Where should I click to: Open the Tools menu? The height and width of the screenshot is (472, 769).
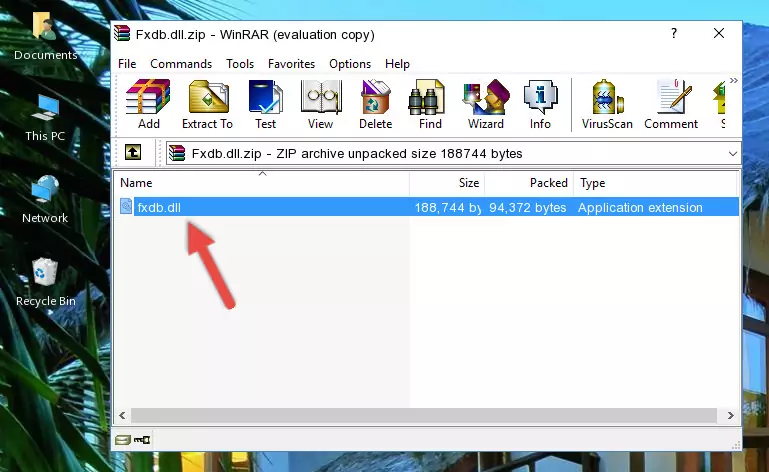[x=240, y=64]
